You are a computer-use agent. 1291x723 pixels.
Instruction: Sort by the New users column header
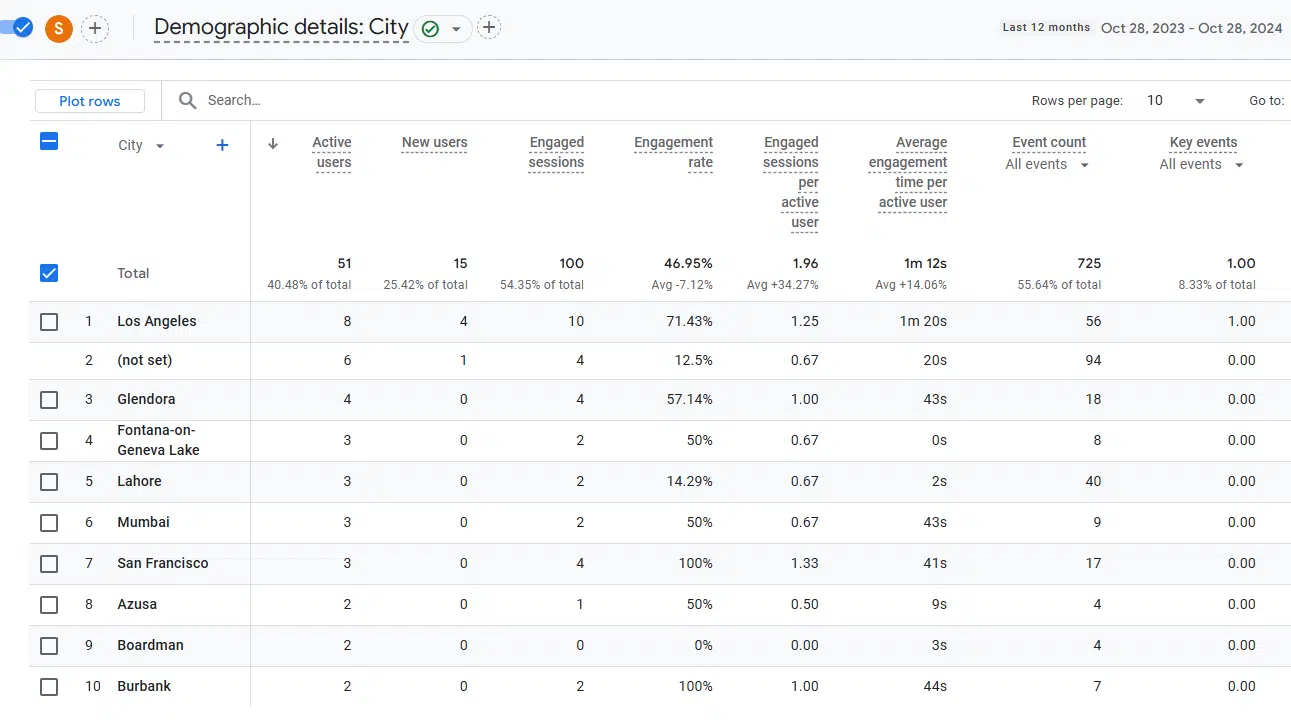tap(434, 142)
